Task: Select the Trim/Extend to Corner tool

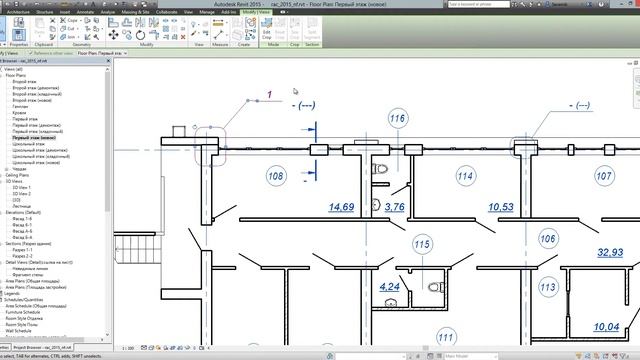Action: click(154, 35)
